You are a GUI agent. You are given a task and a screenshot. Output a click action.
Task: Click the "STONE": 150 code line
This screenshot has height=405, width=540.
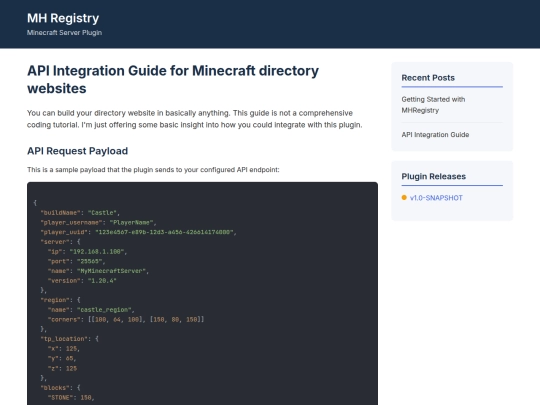pos(71,397)
